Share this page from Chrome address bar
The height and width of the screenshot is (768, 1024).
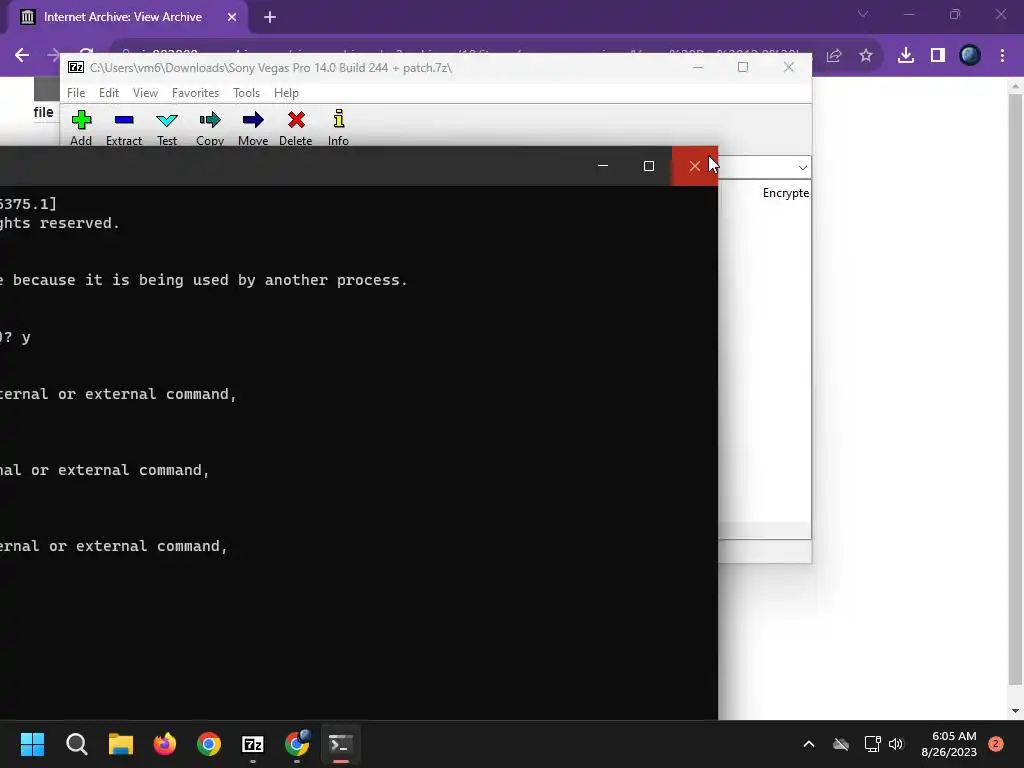(x=834, y=56)
